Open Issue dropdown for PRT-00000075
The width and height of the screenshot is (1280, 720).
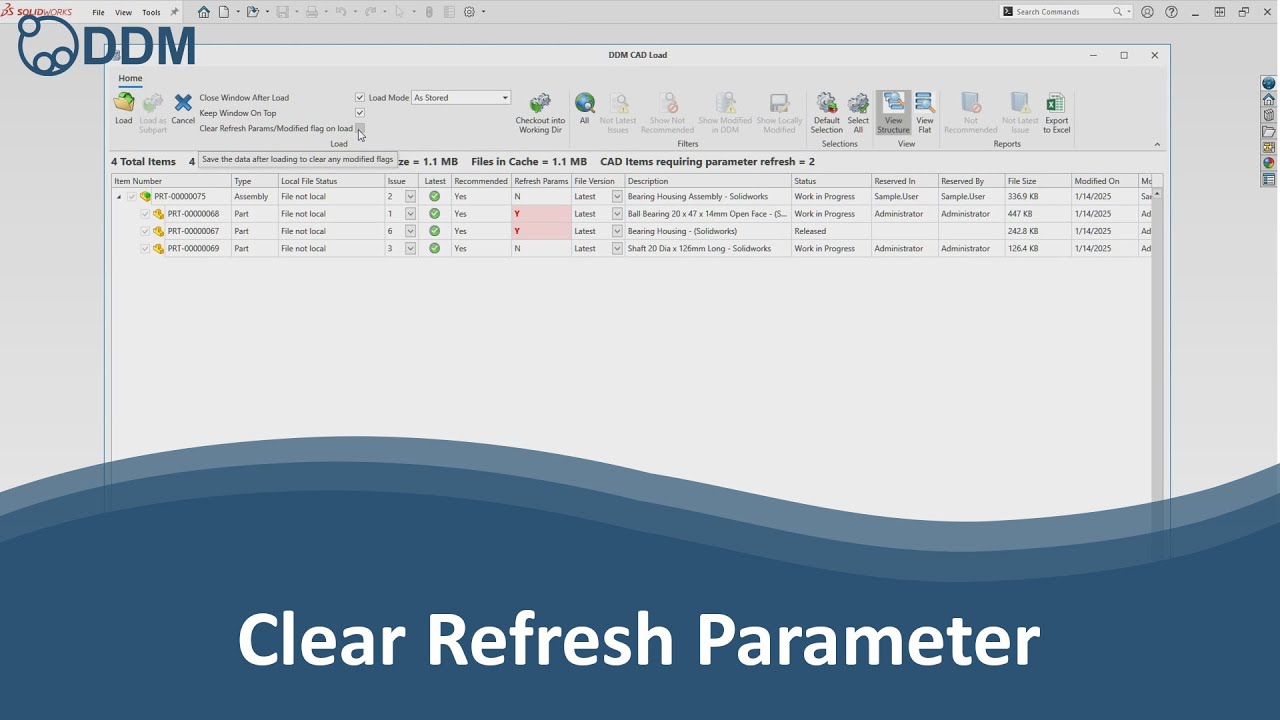(410, 197)
